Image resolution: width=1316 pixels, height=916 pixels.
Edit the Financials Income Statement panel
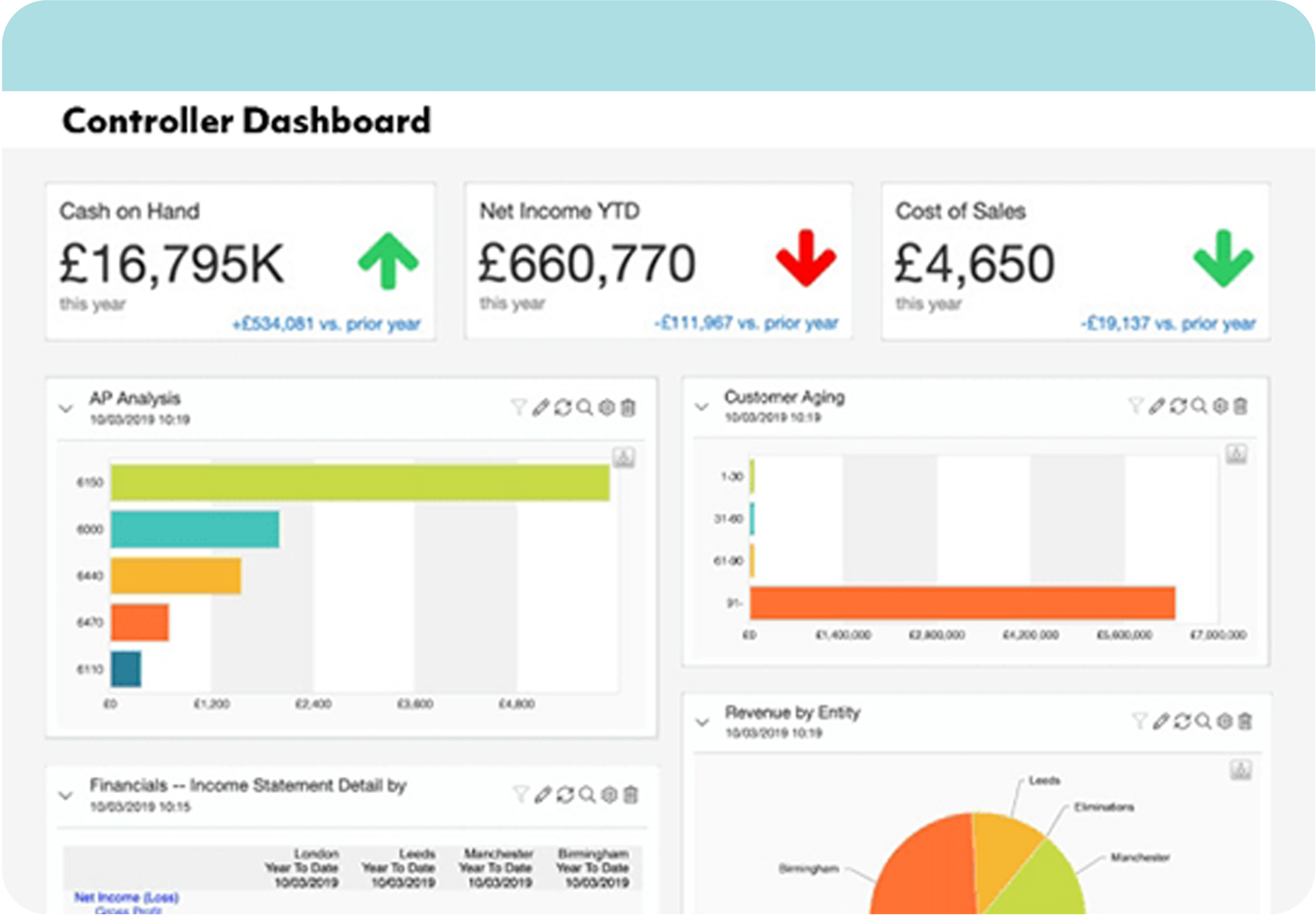543,795
